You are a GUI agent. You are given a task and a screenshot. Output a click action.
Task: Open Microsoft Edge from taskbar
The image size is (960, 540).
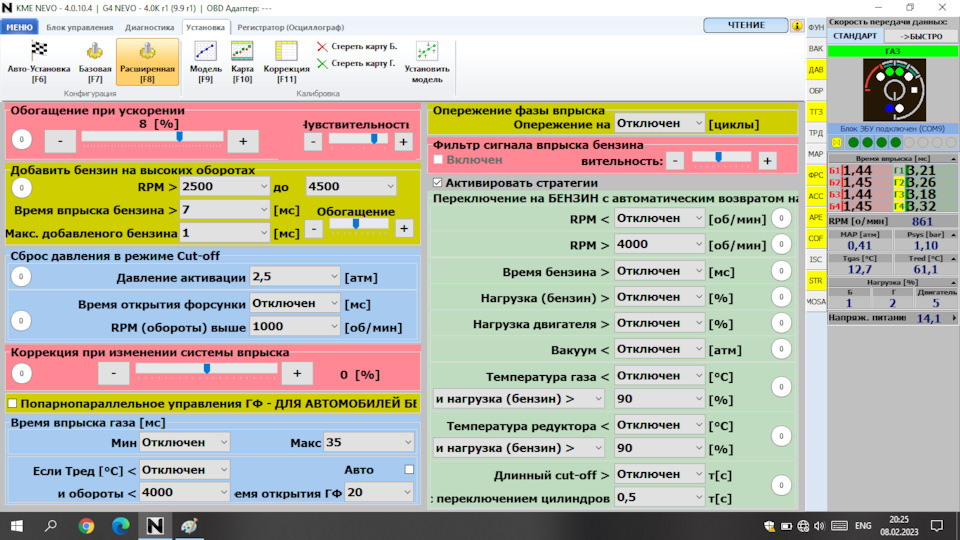pos(121,526)
